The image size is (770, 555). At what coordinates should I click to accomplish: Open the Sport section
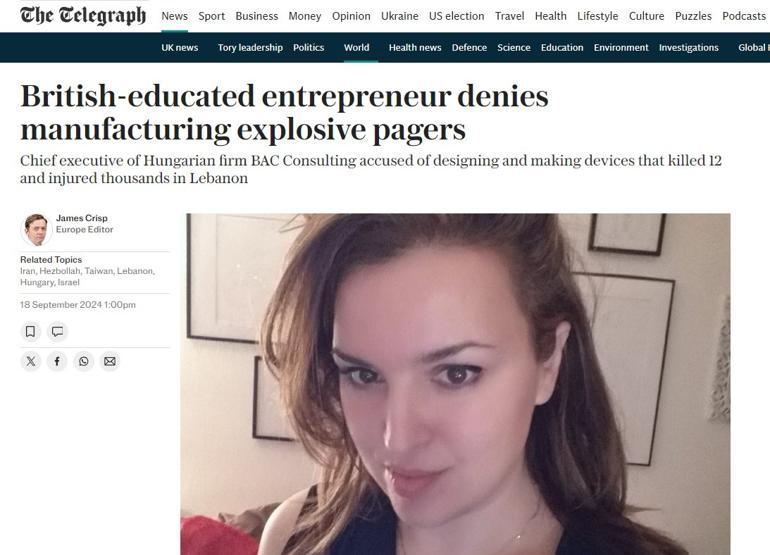[212, 16]
